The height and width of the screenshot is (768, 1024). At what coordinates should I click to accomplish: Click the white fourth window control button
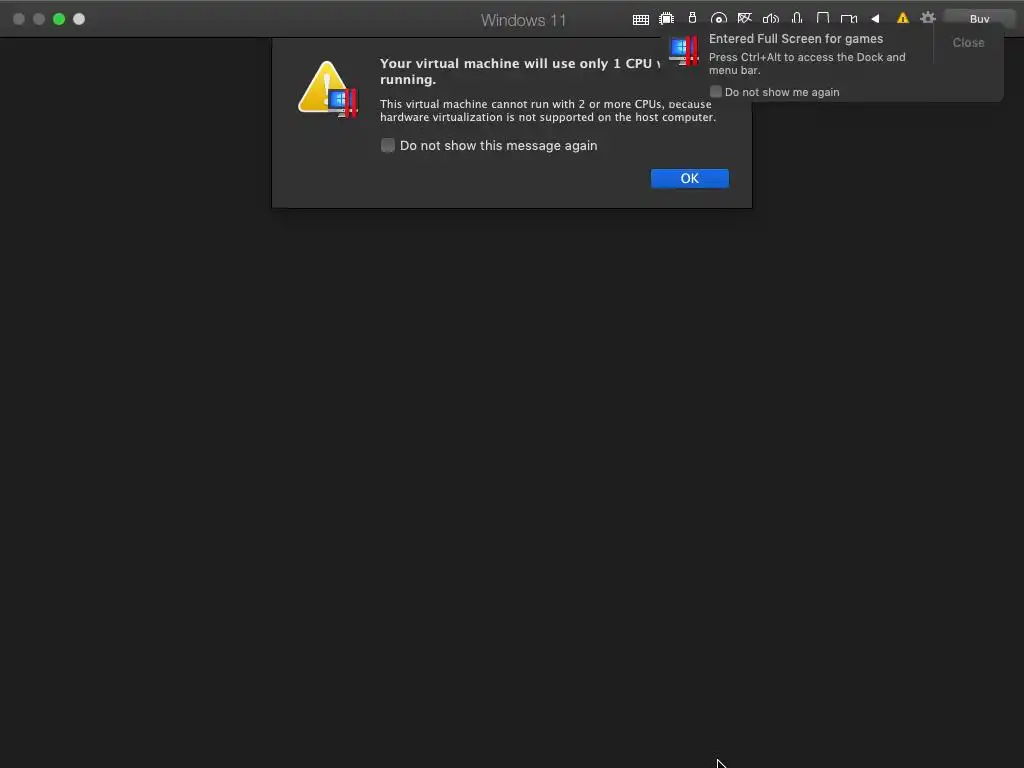point(79,19)
